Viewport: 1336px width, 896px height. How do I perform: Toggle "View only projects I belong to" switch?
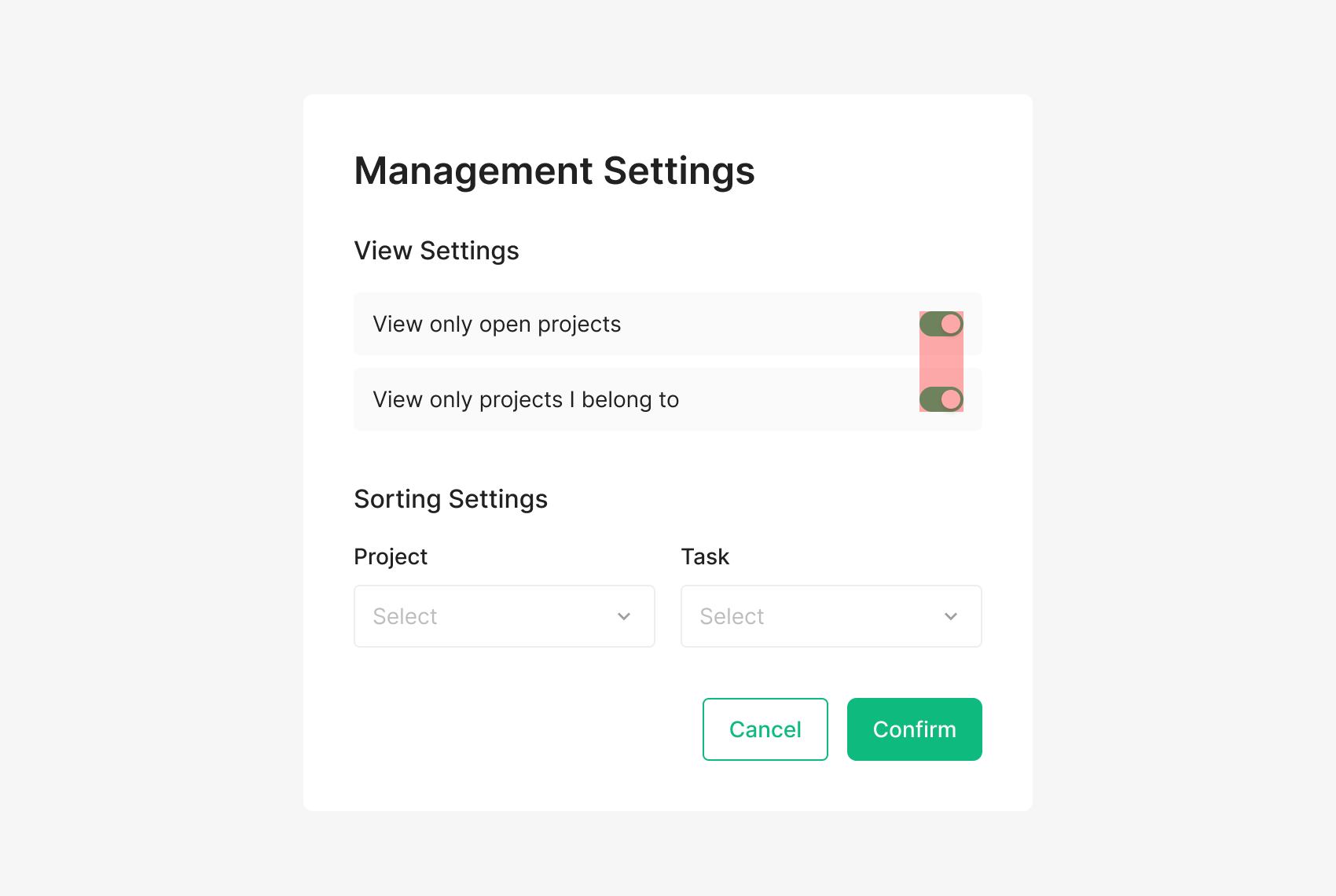click(941, 399)
